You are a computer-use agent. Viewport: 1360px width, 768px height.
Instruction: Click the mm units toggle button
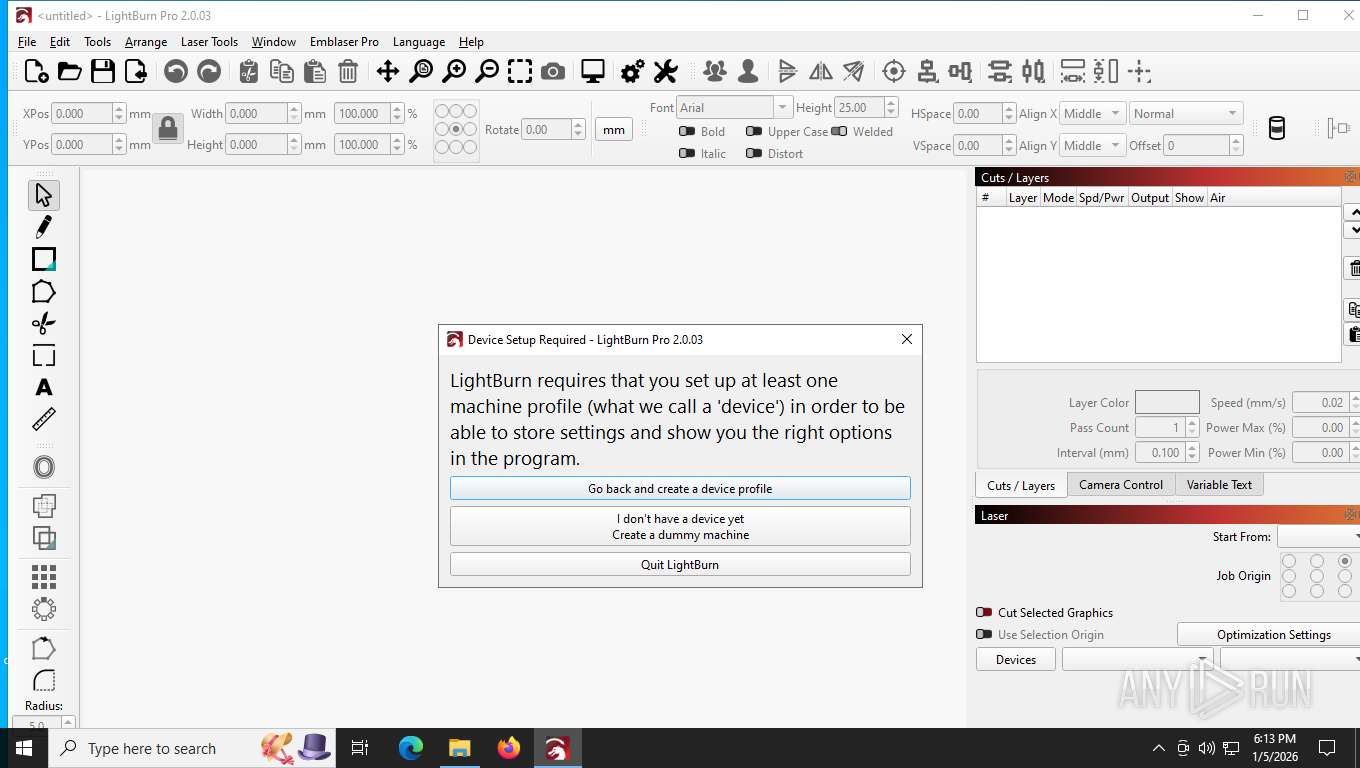[x=614, y=129]
